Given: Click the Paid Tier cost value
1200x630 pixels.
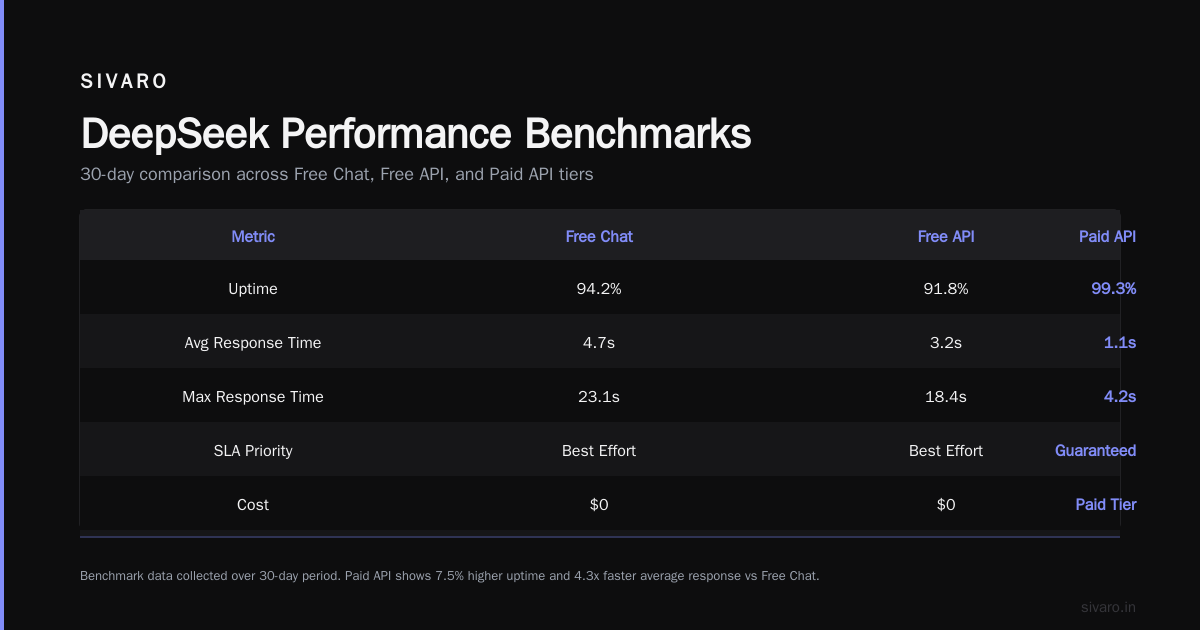Looking at the screenshot, I should tap(1105, 505).
